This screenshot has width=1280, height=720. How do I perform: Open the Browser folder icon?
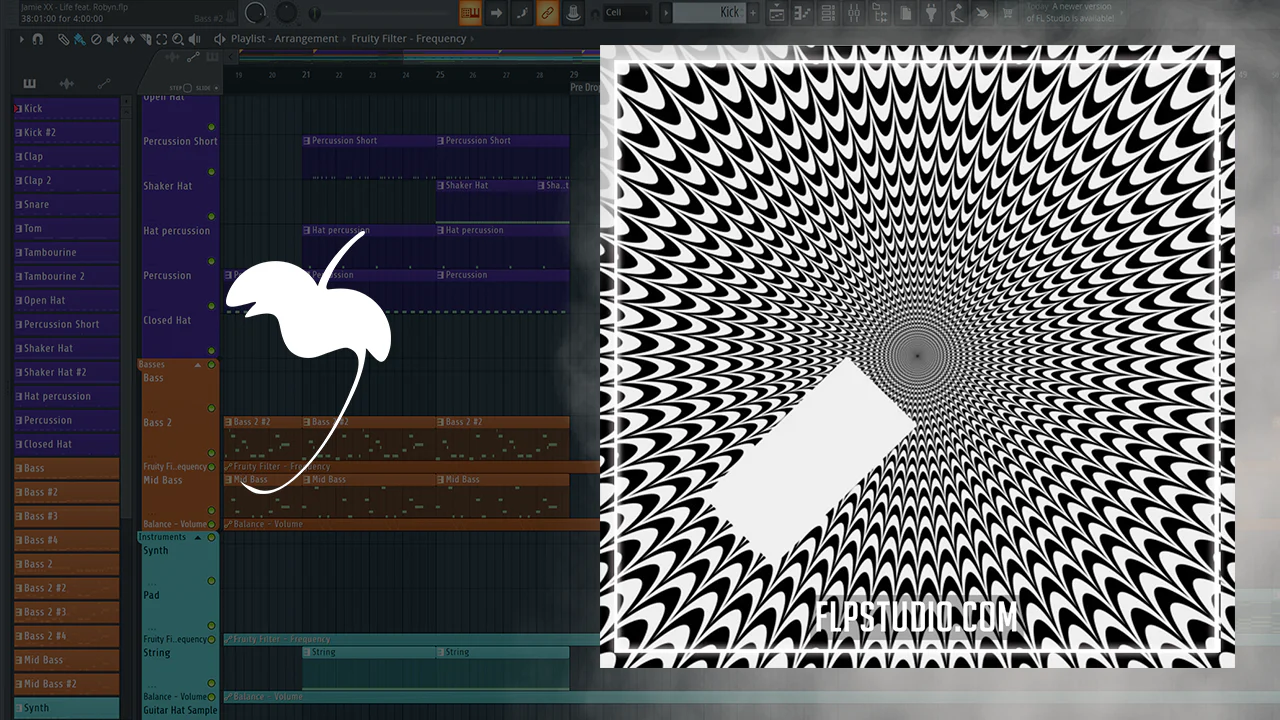pyautogui.click(x=880, y=13)
